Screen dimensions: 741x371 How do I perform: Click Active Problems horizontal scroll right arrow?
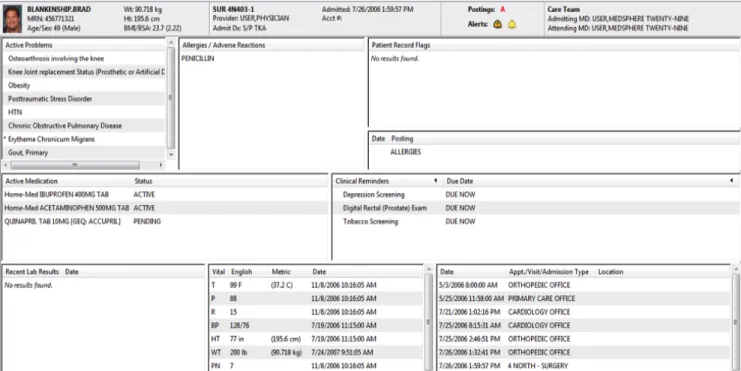[161, 165]
